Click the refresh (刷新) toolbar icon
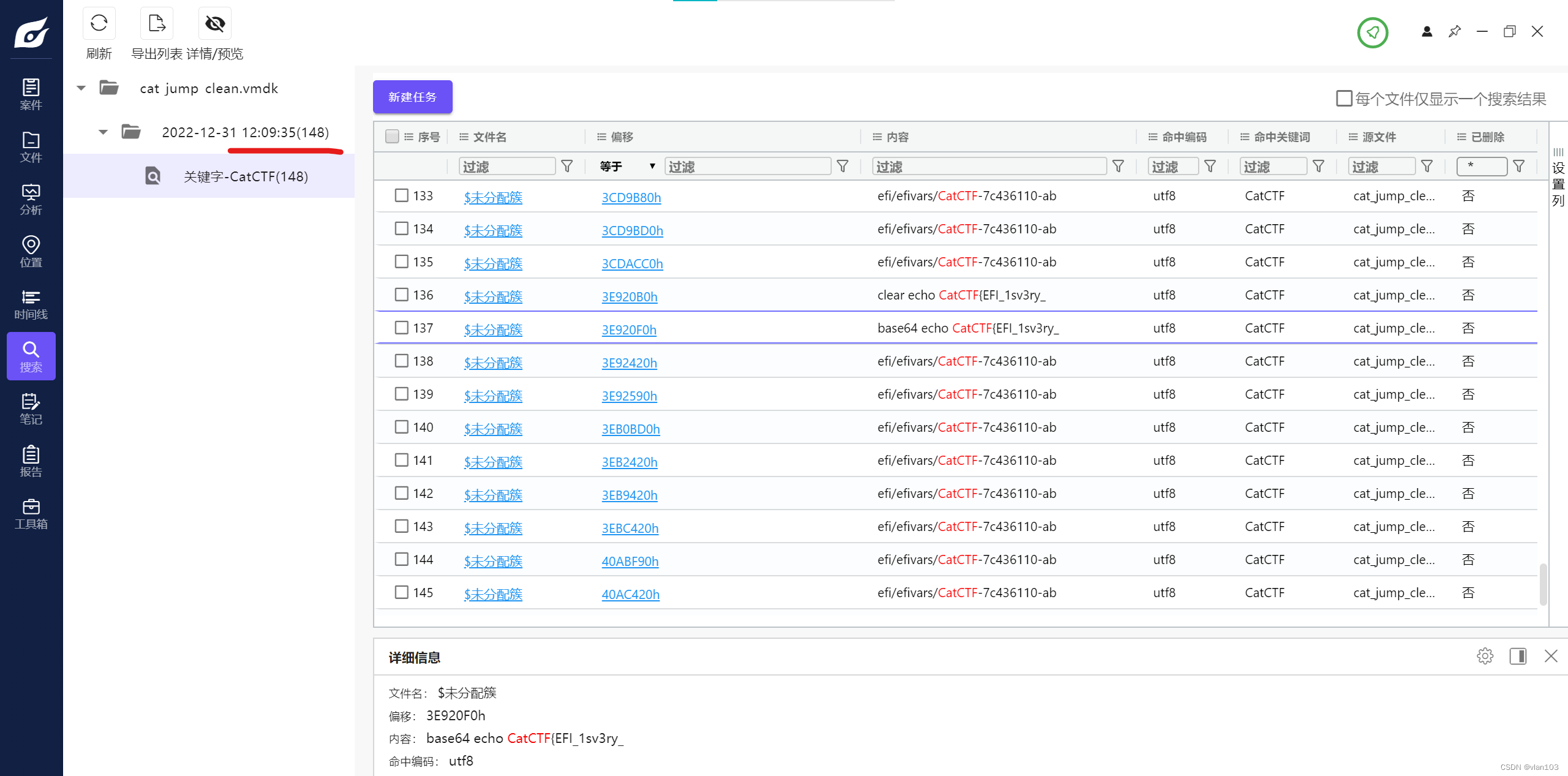 (x=99, y=24)
